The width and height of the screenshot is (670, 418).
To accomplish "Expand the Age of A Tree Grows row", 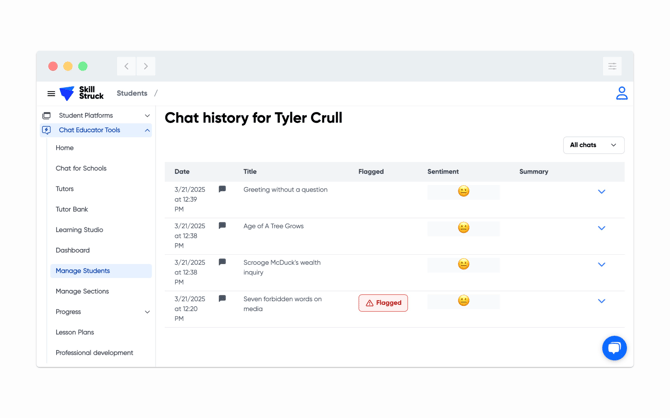I will (x=601, y=228).
